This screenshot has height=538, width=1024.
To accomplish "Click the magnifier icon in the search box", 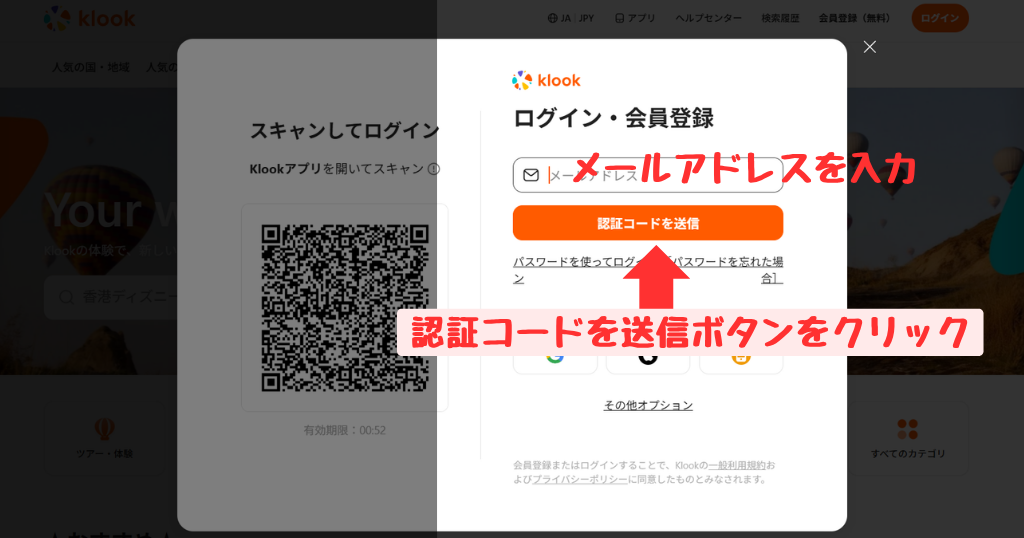I will click(66, 298).
